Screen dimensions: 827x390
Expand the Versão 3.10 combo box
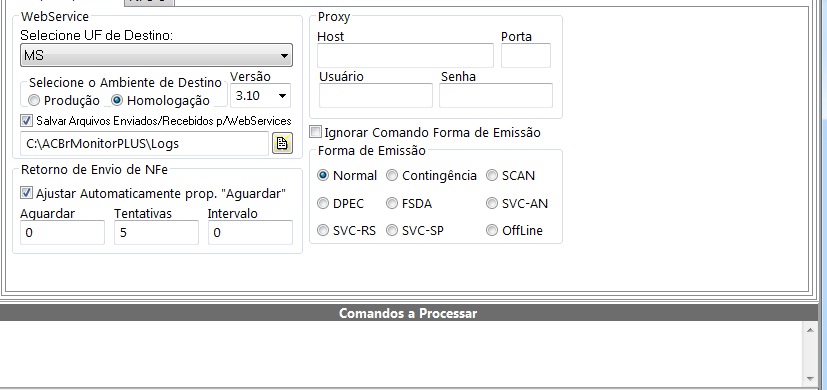tap(261, 96)
